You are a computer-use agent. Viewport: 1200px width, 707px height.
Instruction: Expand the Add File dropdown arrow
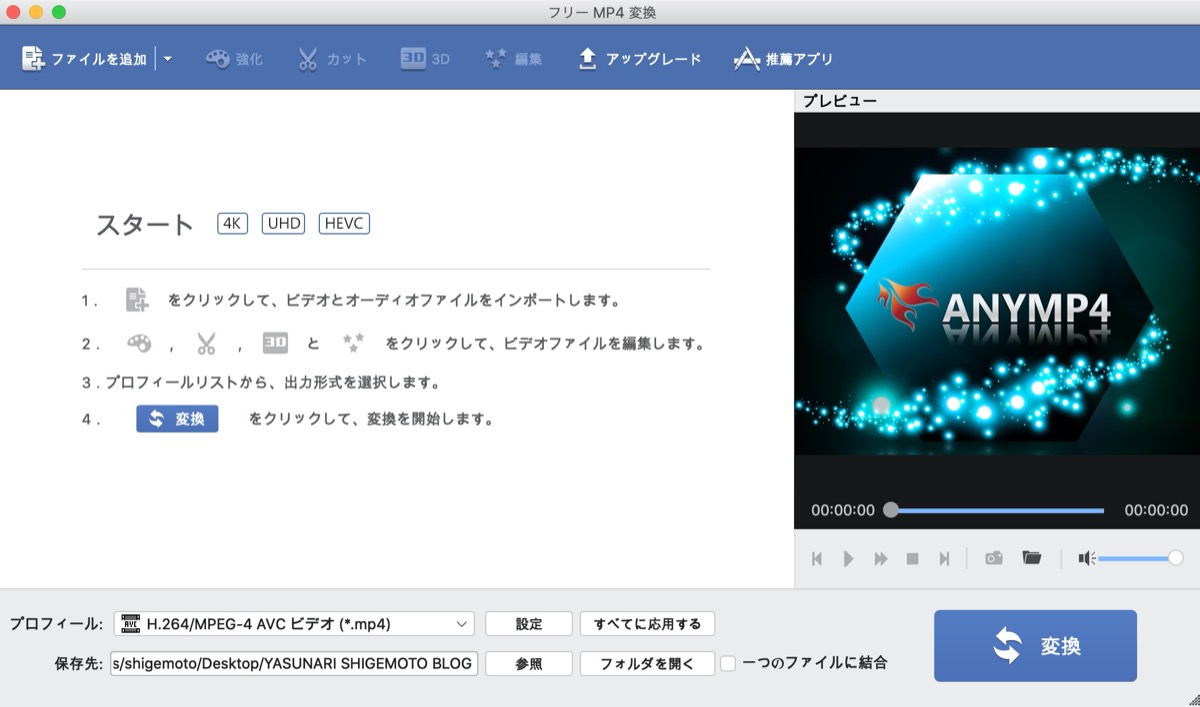tap(168, 59)
